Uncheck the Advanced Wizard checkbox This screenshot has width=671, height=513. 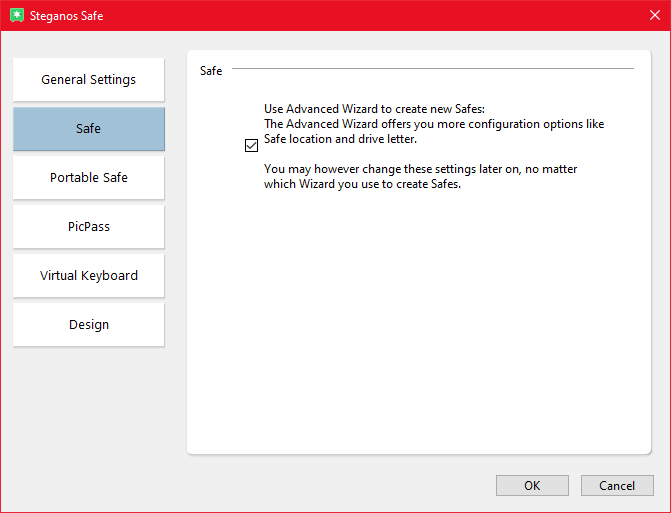point(251,145)
